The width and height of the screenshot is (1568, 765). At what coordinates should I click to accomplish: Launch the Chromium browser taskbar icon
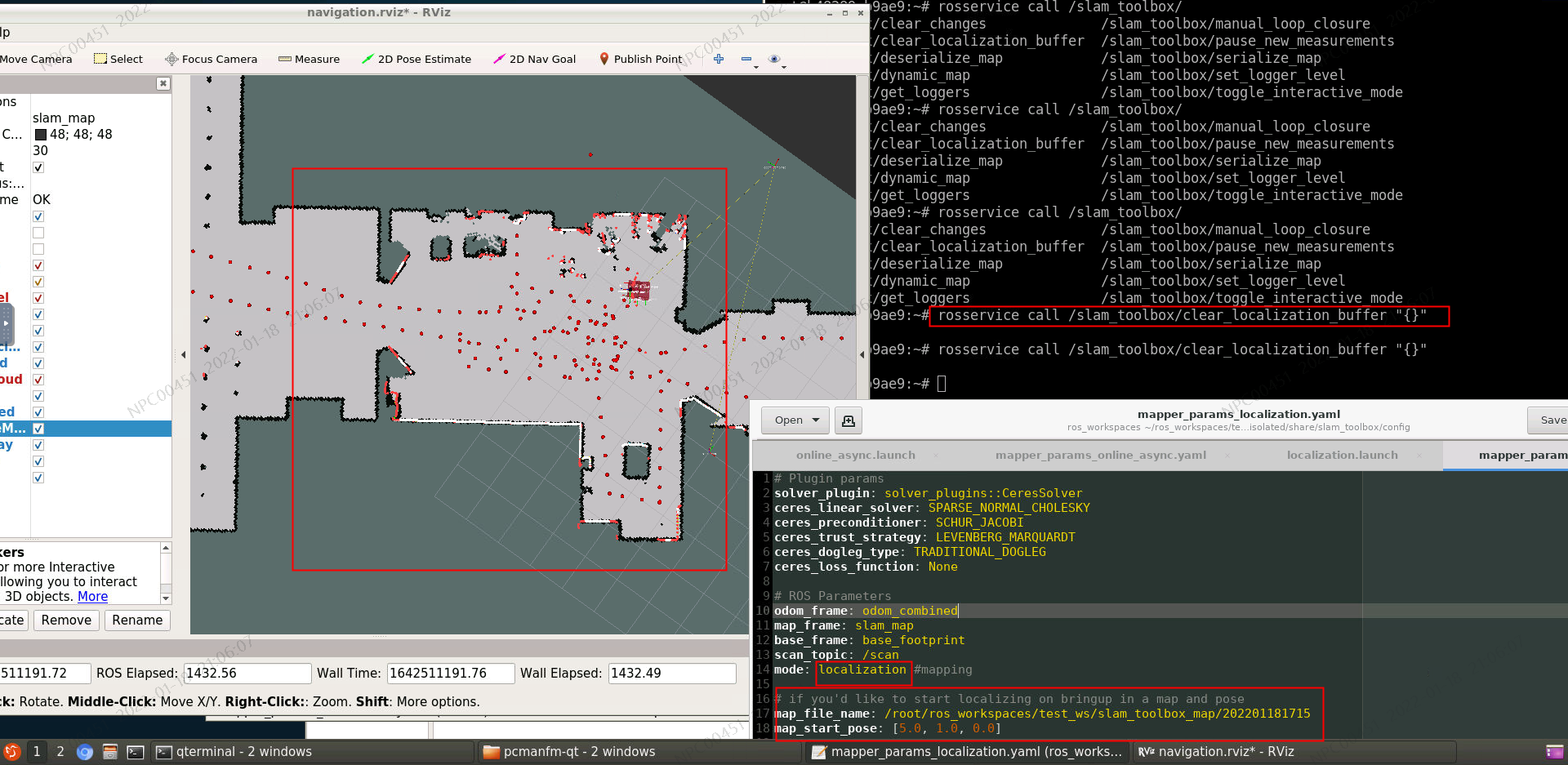coord(85,752)
